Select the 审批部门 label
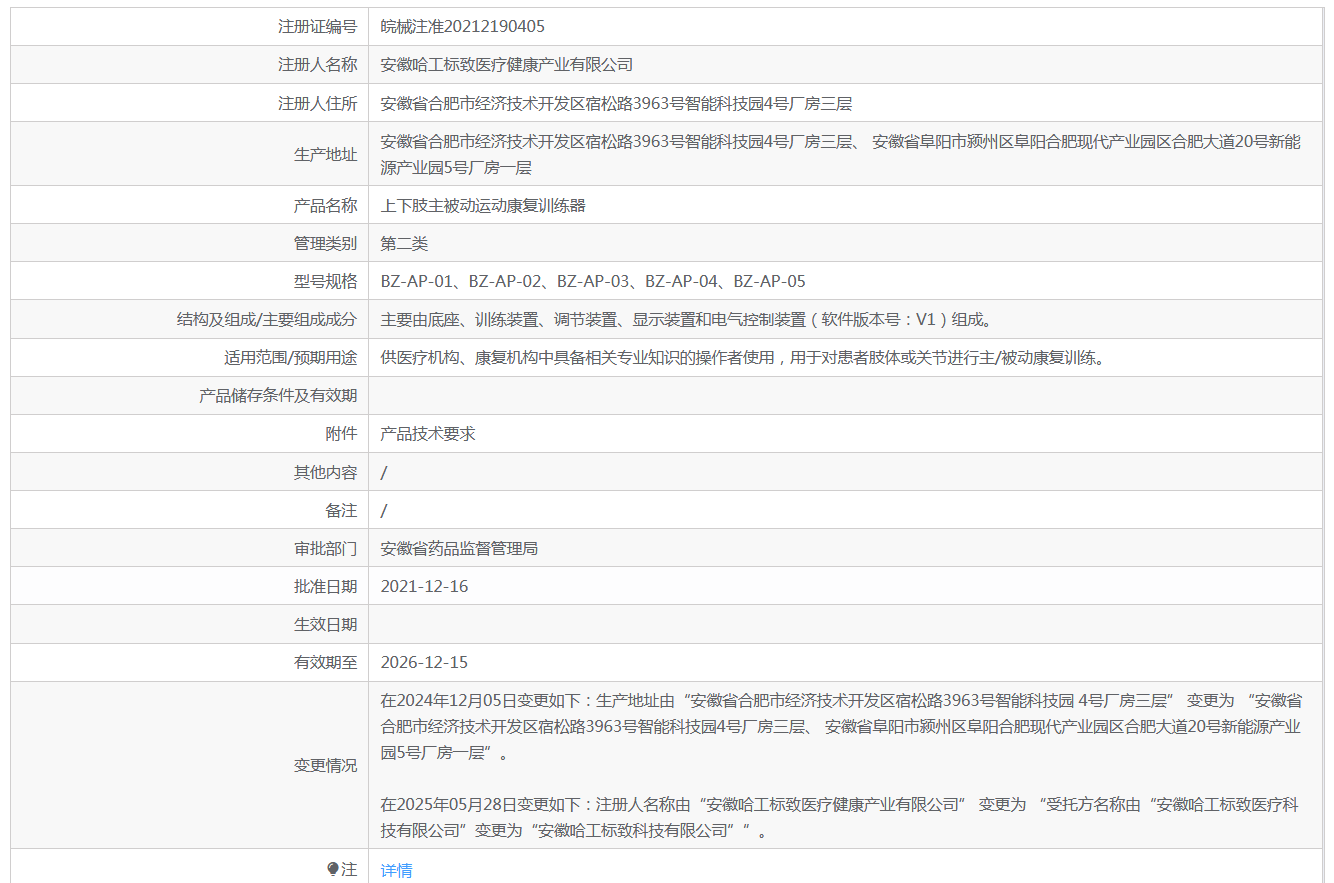This screenshot has height=883, width=1334. pos(325,548)
